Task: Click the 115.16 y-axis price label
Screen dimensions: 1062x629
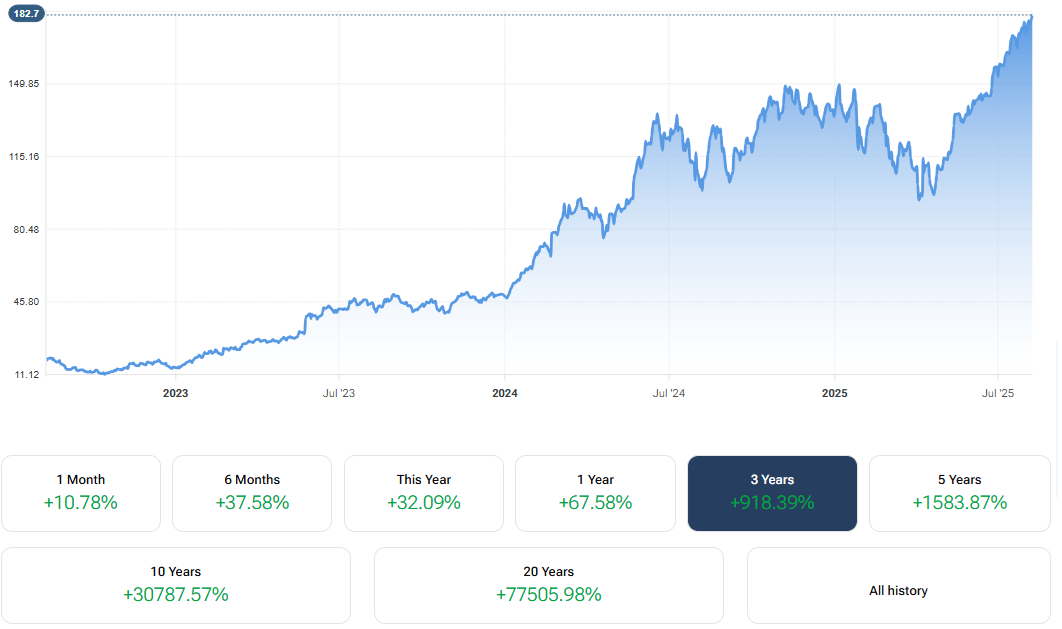Action: pyautogui.click(x=22, y=157)
